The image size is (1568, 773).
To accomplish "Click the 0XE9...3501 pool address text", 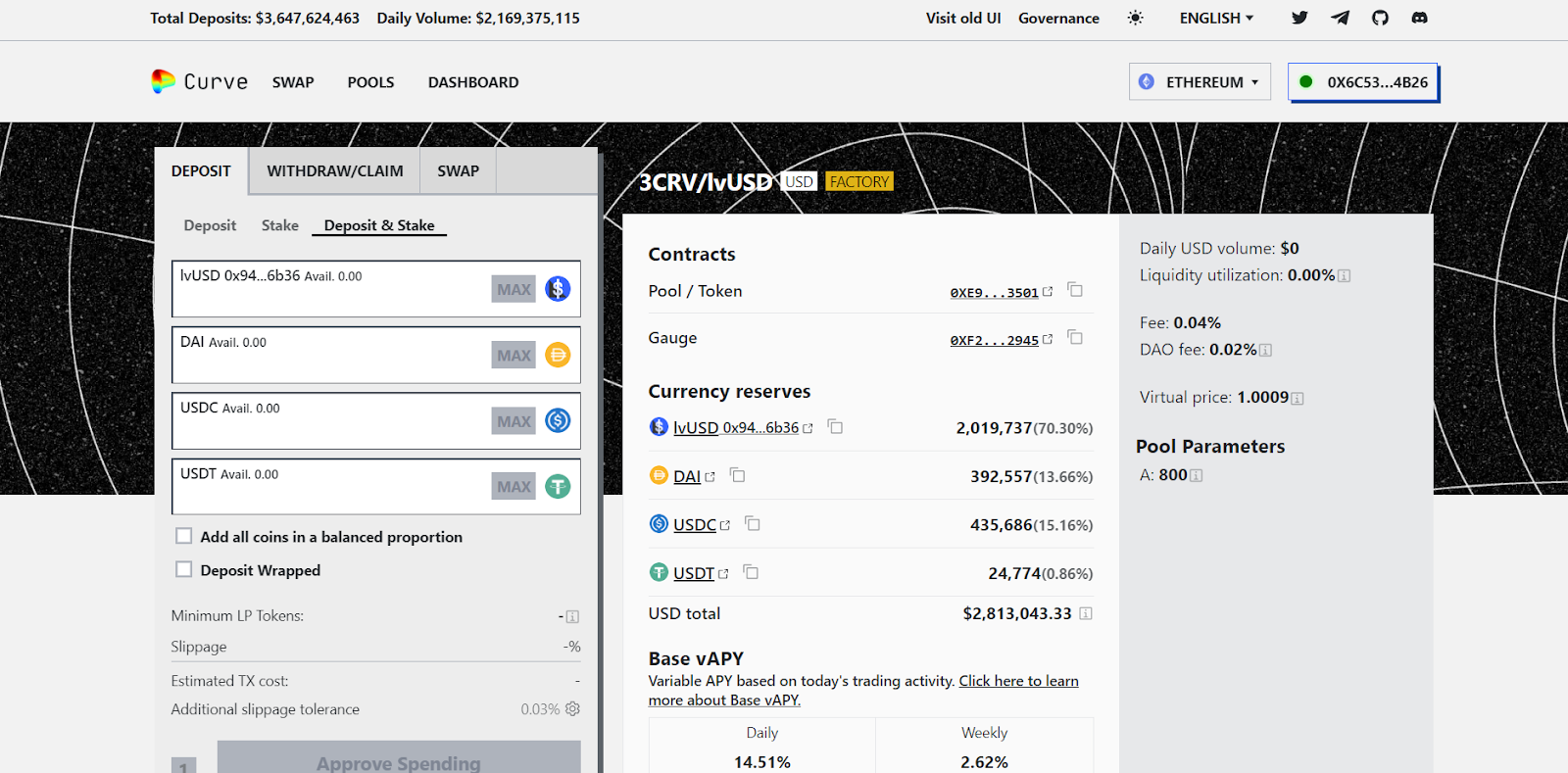I will coord(994,292).
